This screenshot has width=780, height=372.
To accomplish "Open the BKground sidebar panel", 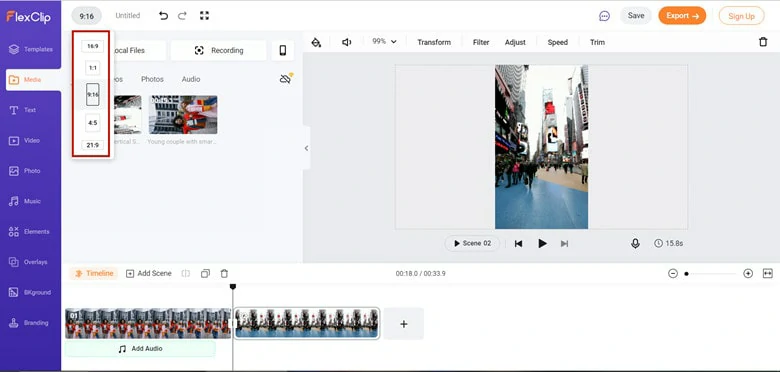I will [x=31, y=292].
